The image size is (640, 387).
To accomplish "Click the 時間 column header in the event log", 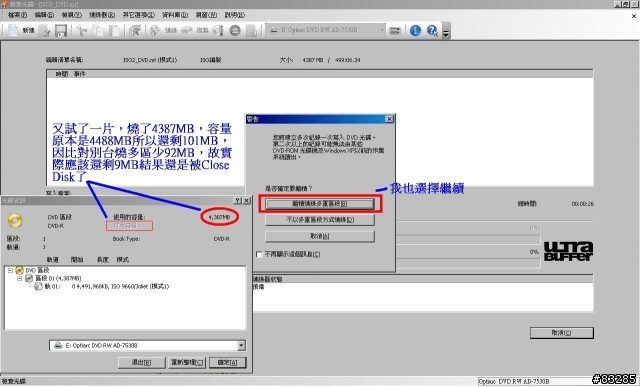I will 62,74.
